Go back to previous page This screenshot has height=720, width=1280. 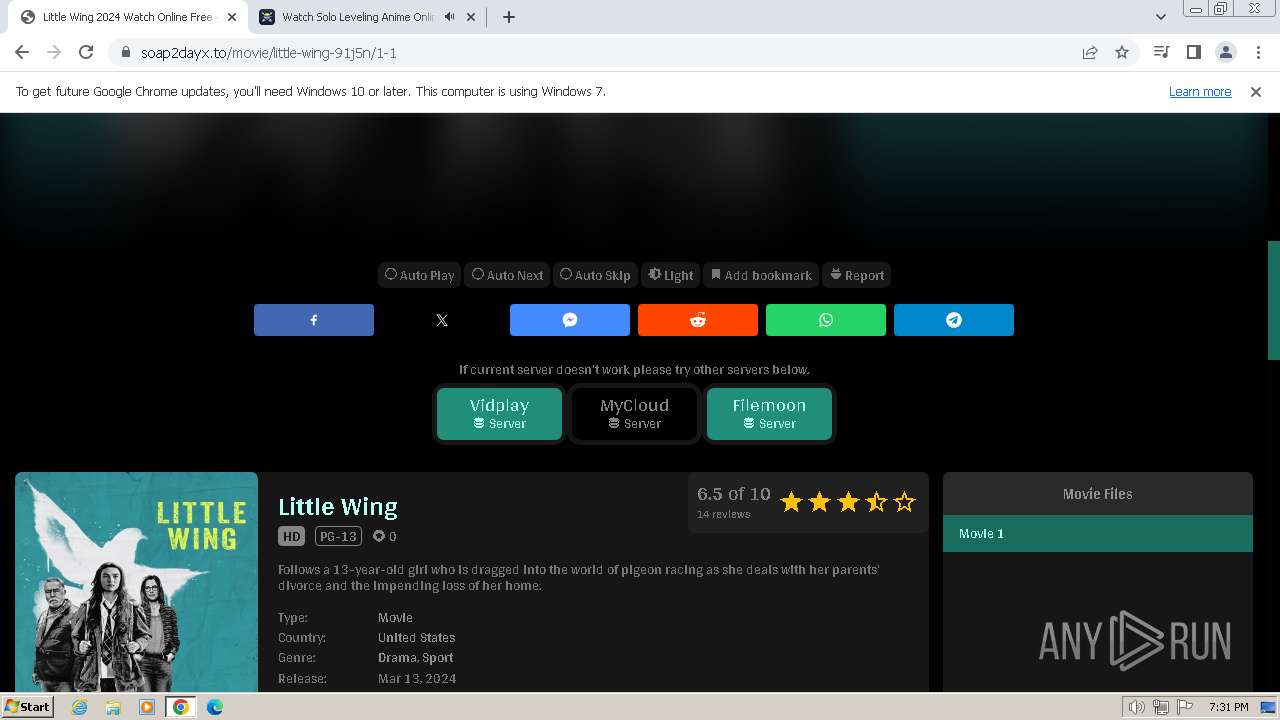point(22,53)
